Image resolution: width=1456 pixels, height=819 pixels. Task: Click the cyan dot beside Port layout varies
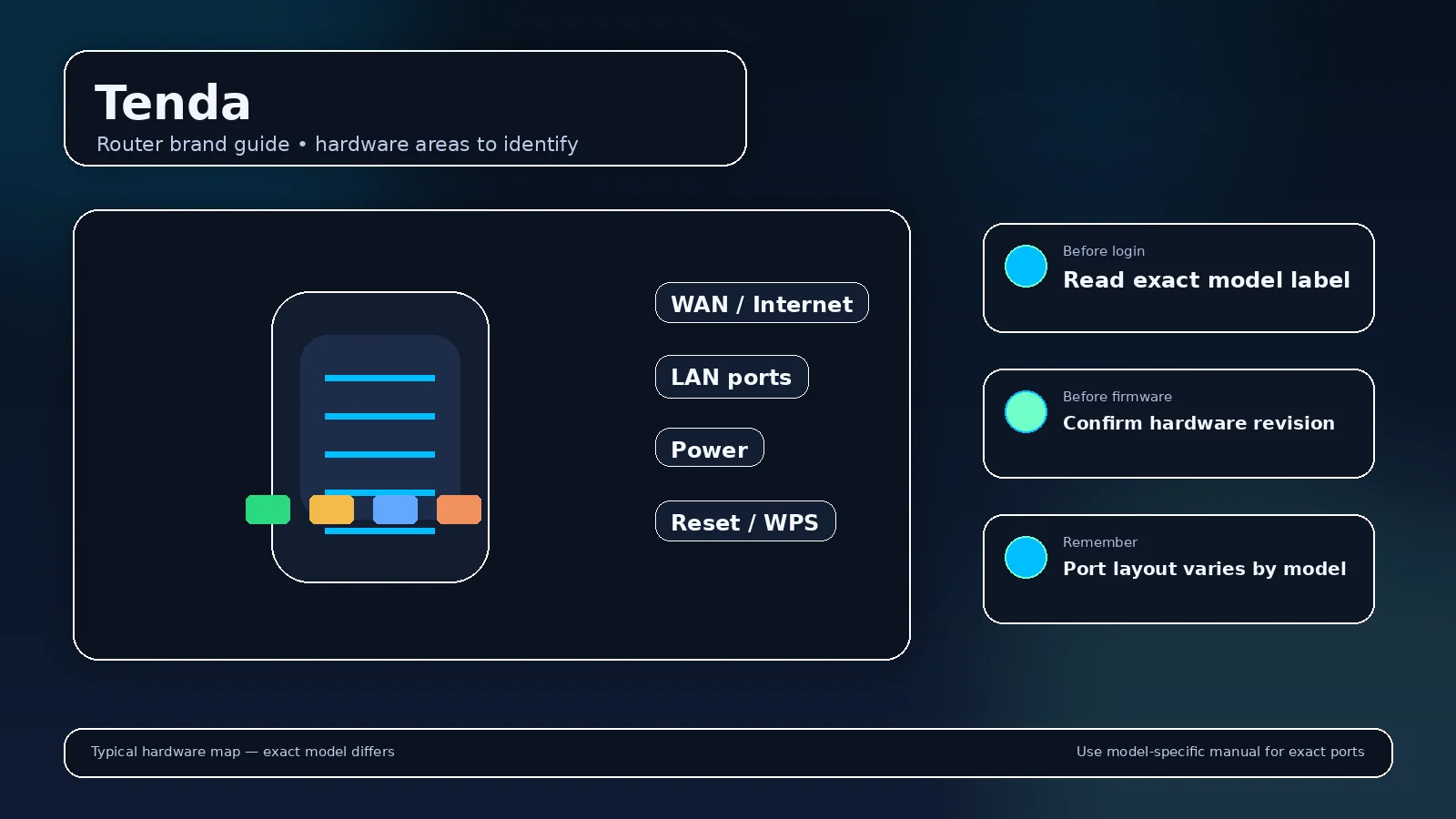click(1026, 557)
